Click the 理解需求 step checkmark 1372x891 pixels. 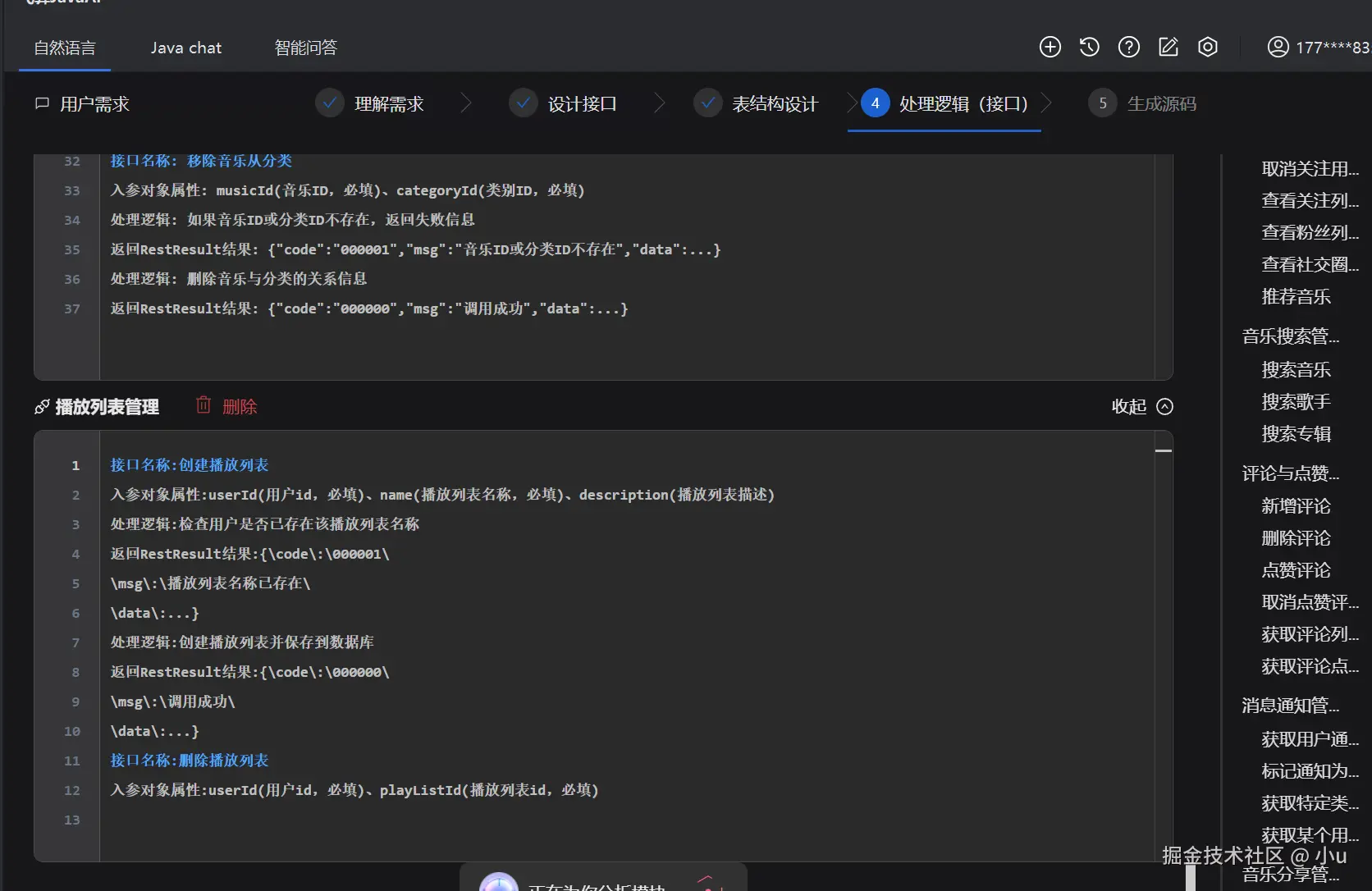329,103
